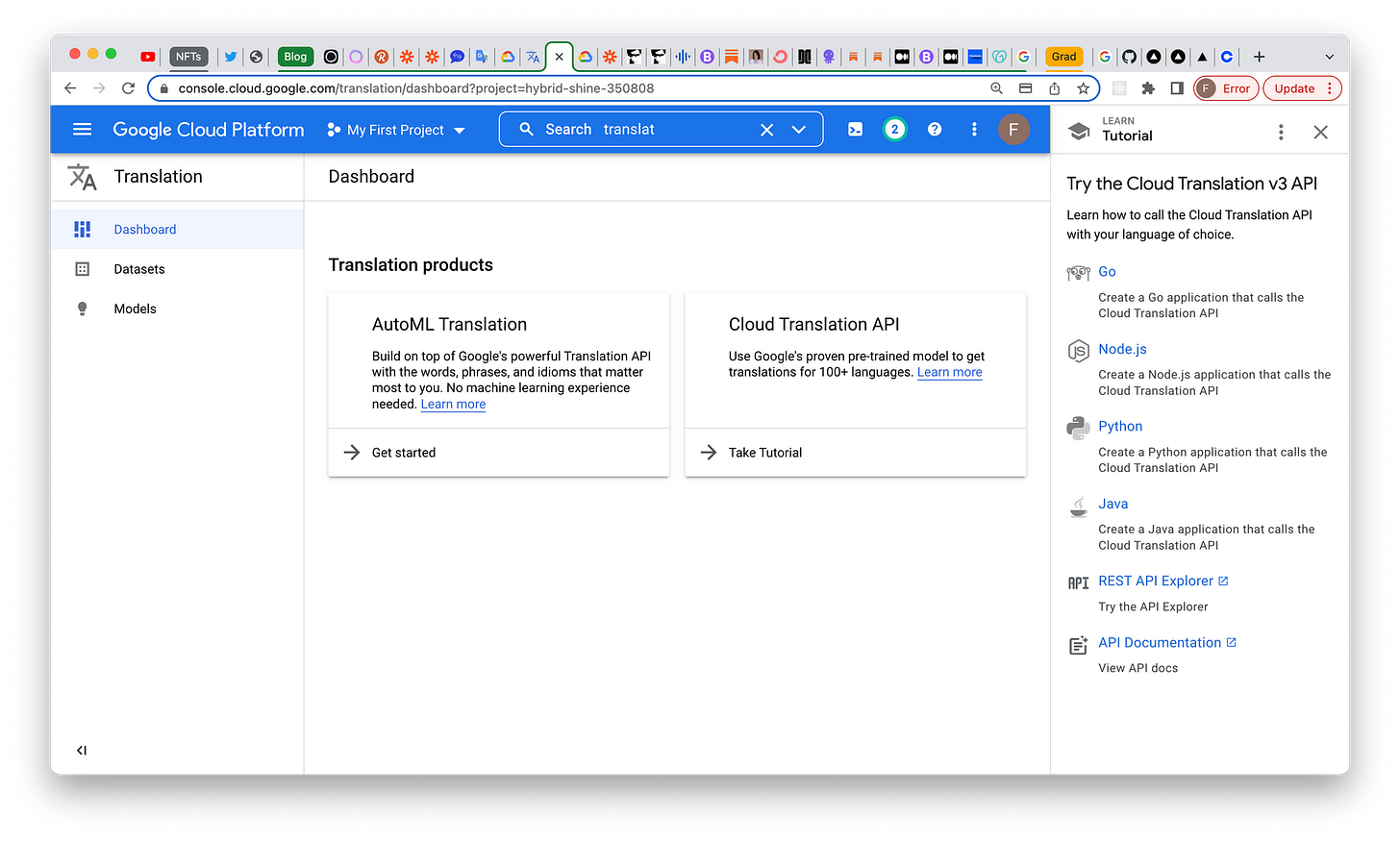Viewport: 1400px width, 841px height.
Task: Open Models in the left navigation
Action: 177,309
